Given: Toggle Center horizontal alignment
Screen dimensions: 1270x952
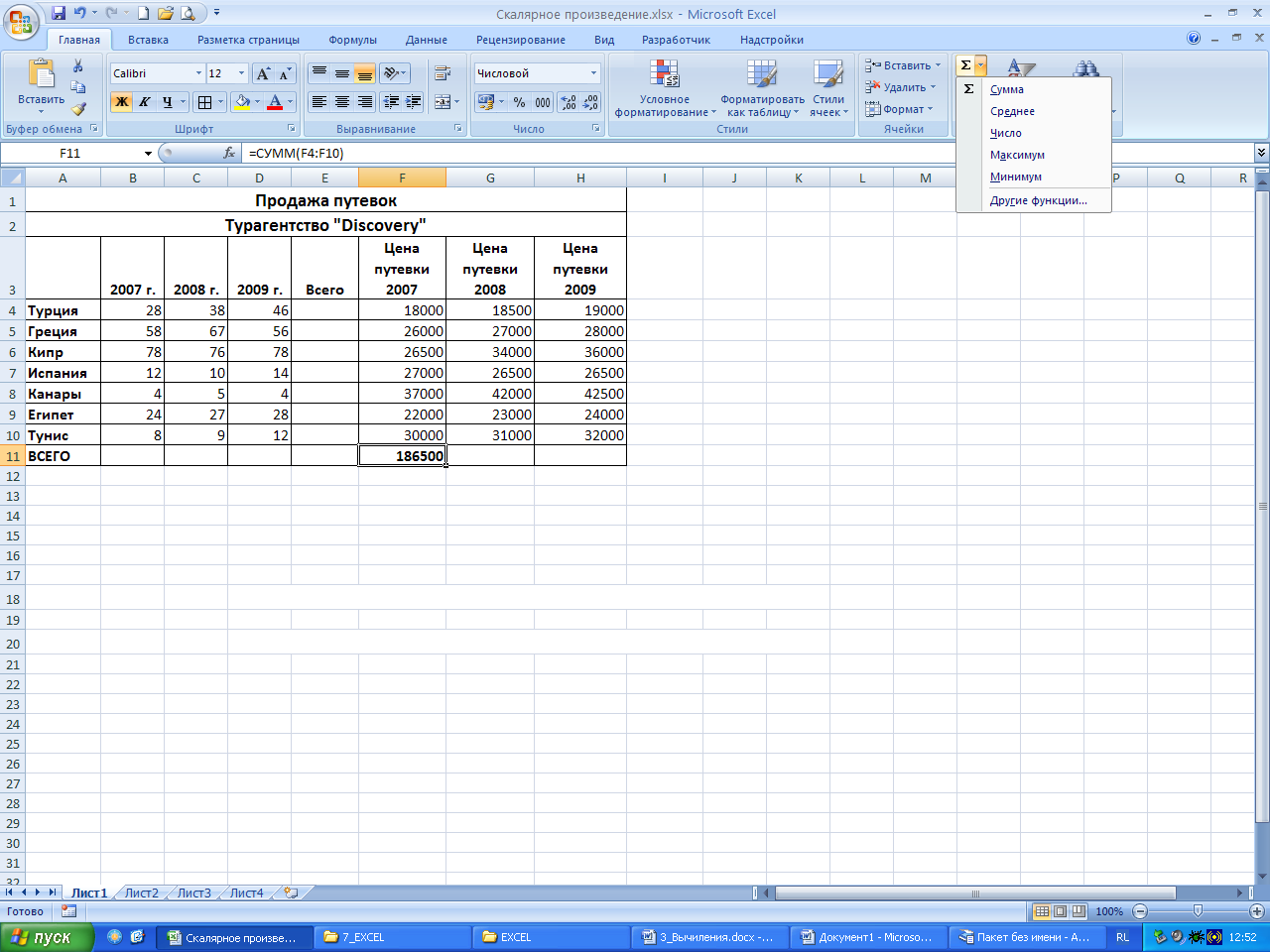Looking at the screenshot, I should pyautogui.click(x=341, y=102).
